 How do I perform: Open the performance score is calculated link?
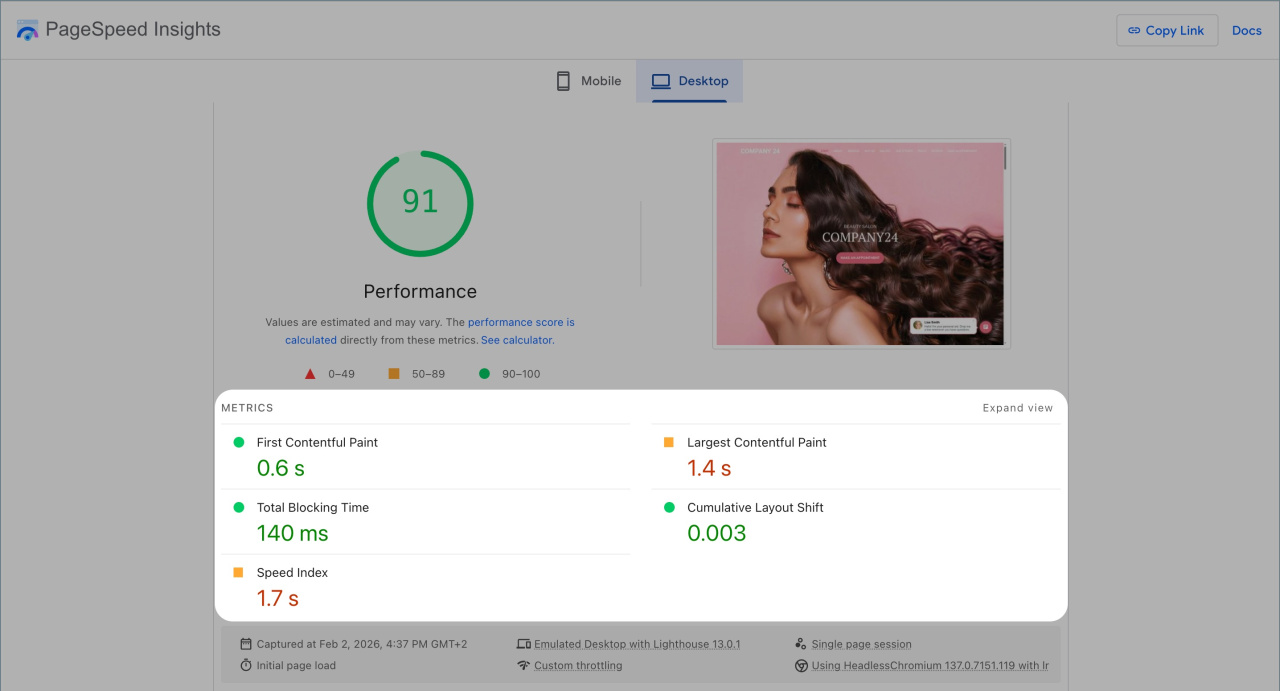pyautogui.click(x=521, y=323)
